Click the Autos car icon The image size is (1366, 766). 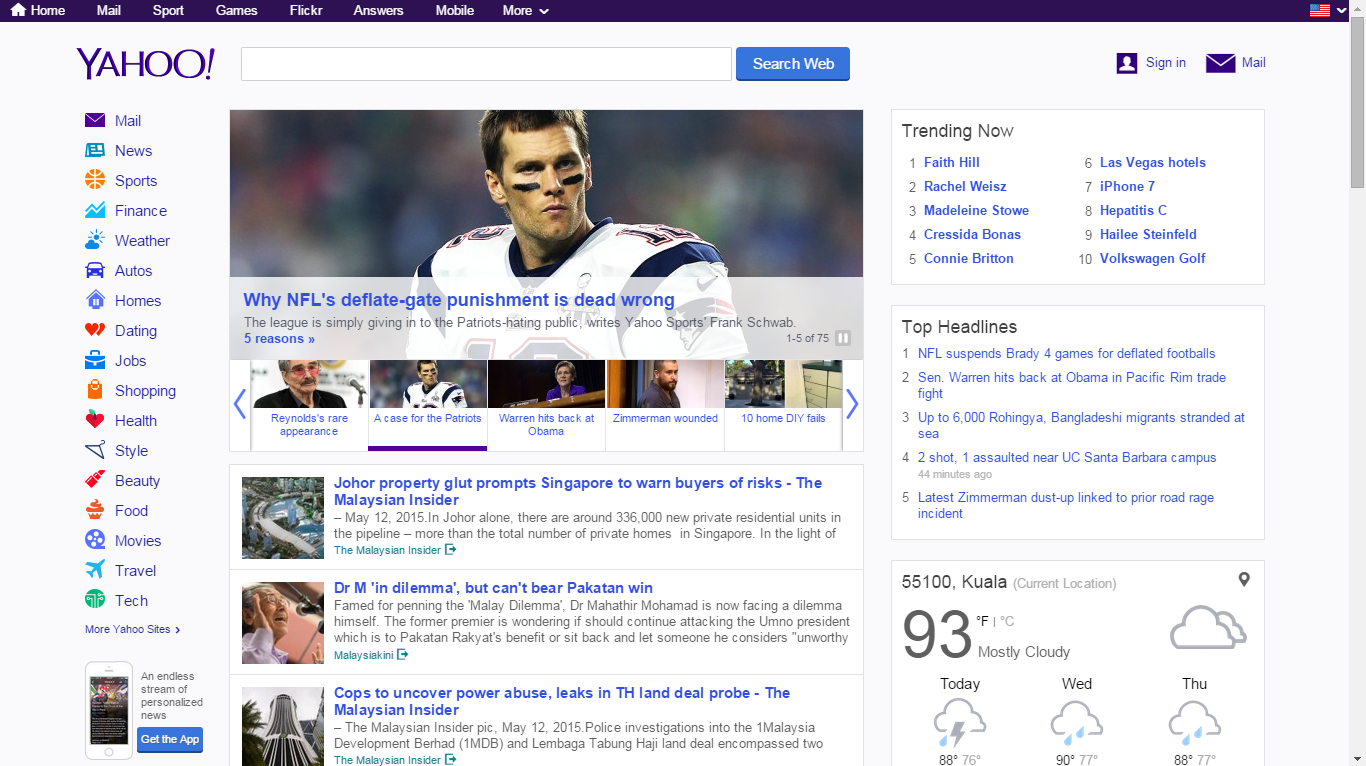click(x=95, y=271)
